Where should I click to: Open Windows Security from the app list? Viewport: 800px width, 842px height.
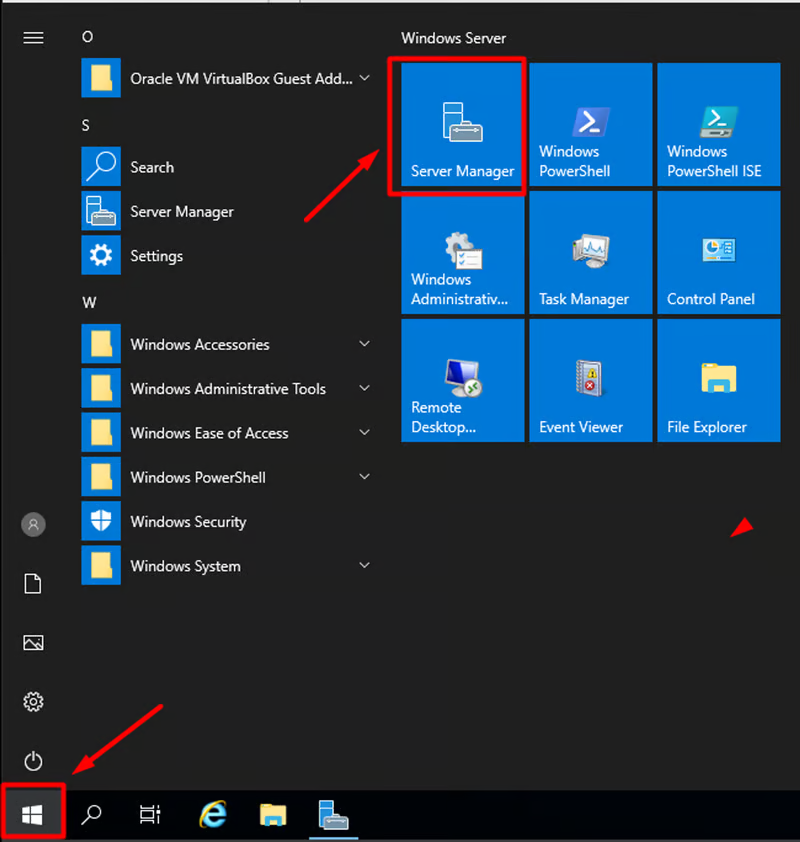pos(187,522)
